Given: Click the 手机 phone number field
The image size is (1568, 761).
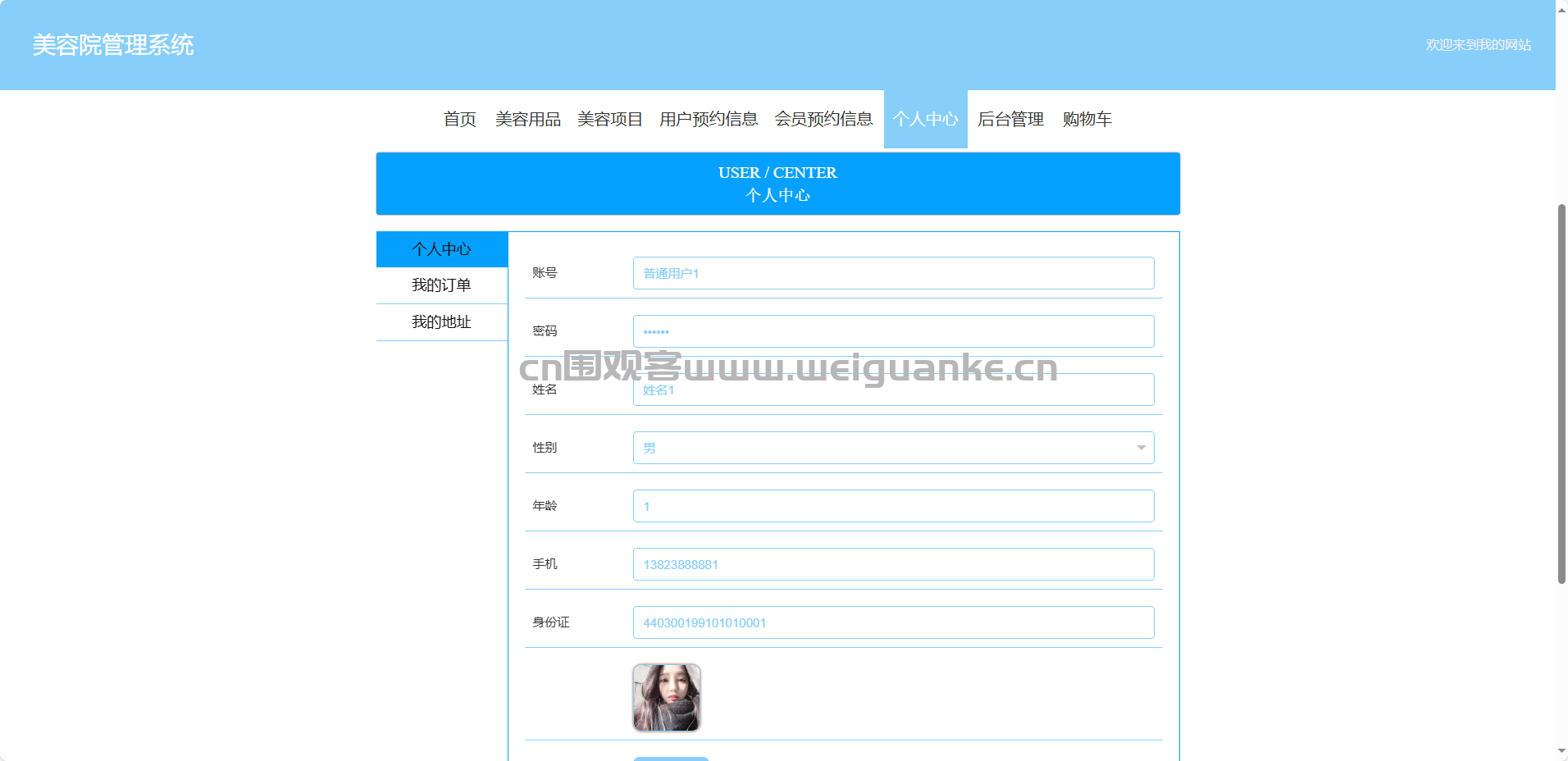Looking at the screenshot, I should pyautogui.click(x=893, y=564).
